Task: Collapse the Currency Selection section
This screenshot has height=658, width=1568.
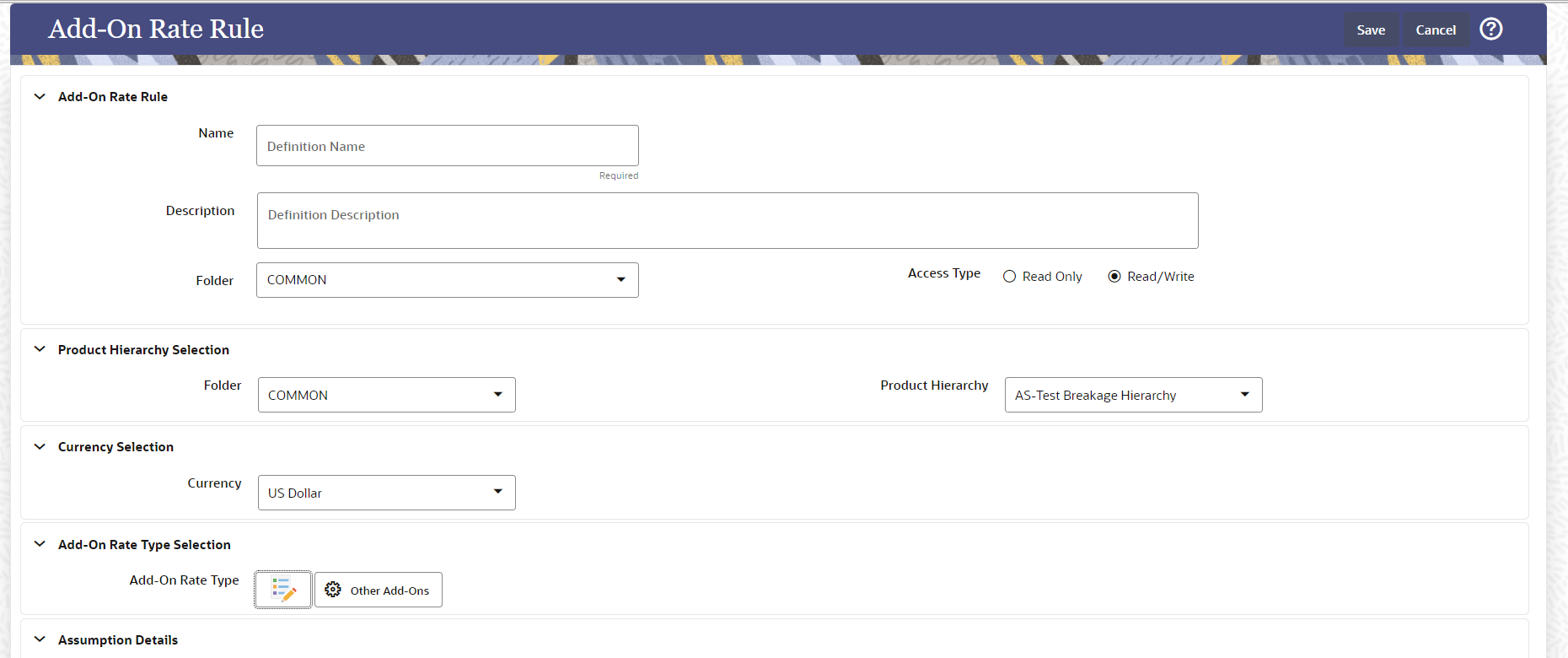Action: click(40, 447)
